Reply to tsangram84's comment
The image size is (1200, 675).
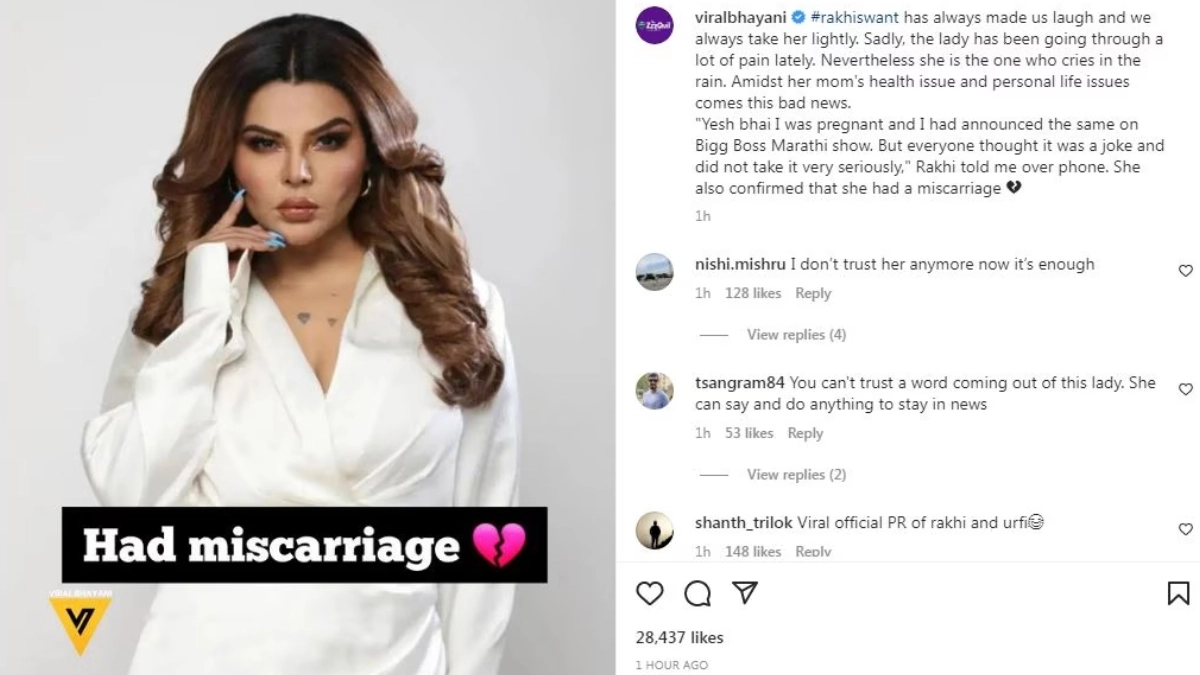[x=805, y=433]
